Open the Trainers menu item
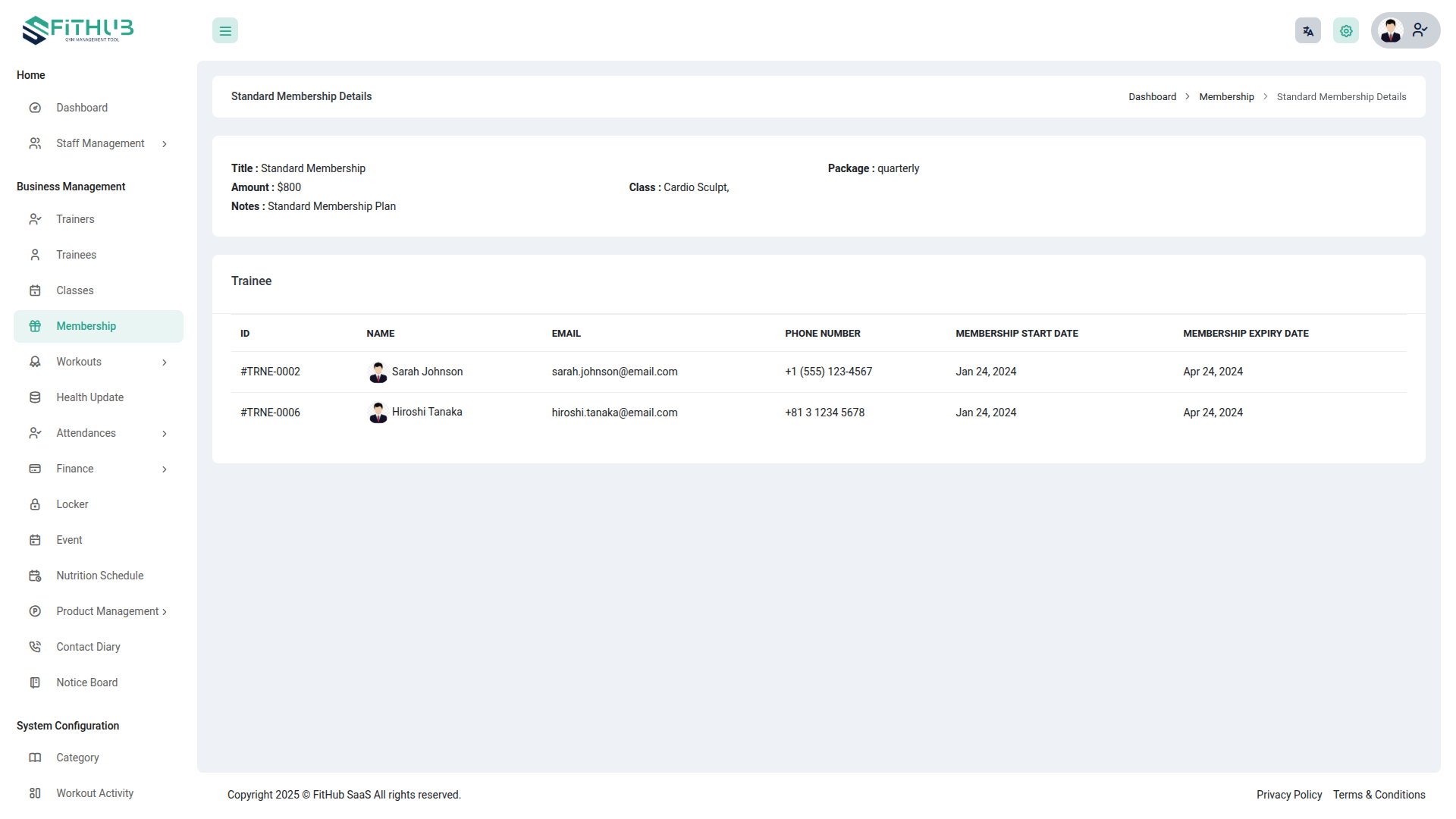This screenshot has width=1456, height=819. point(75,219)
